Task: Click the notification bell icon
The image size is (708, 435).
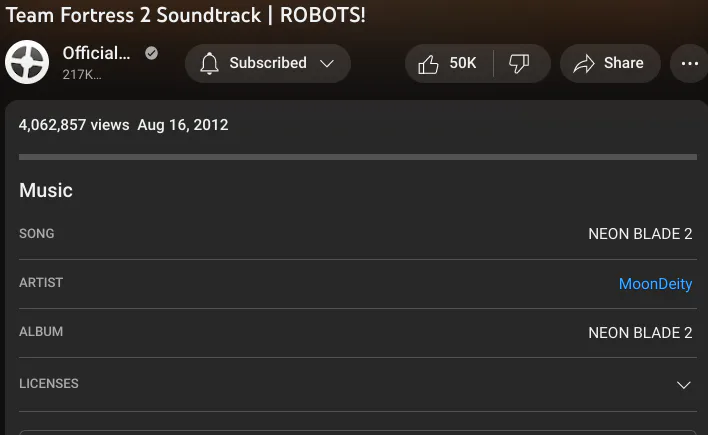Action: 210,63
